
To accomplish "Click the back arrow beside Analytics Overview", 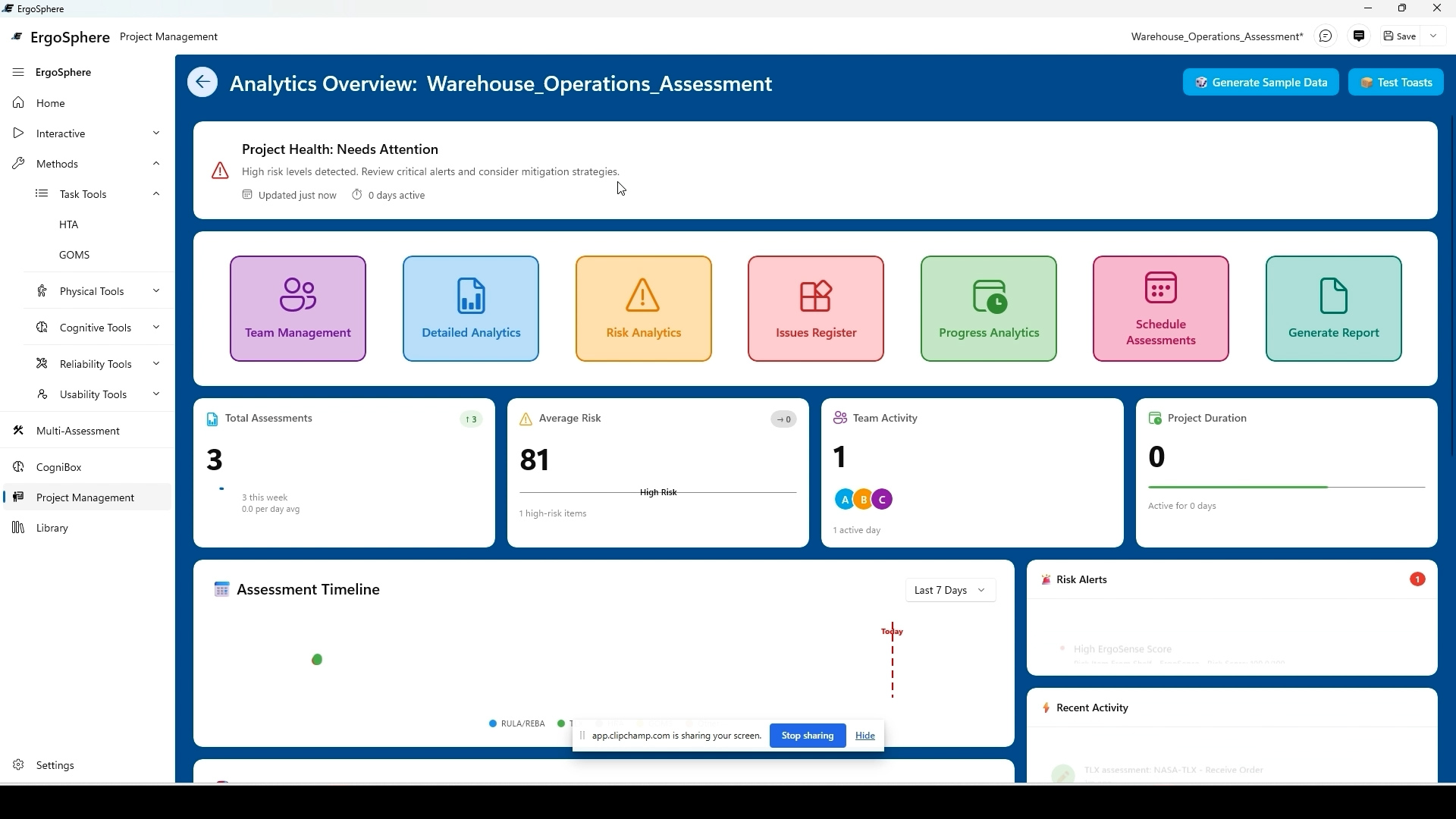I will 202,83.
